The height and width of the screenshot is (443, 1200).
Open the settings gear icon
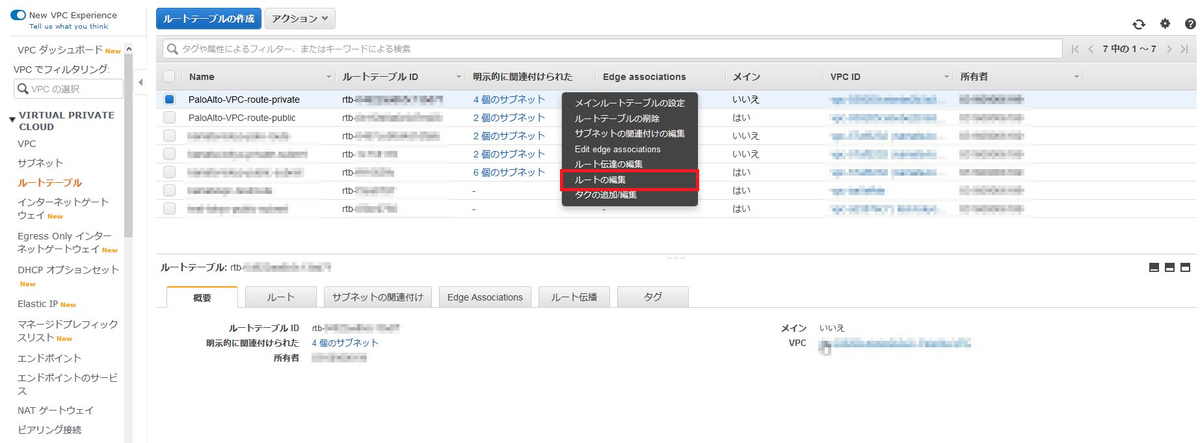[x=1164, y=24]
